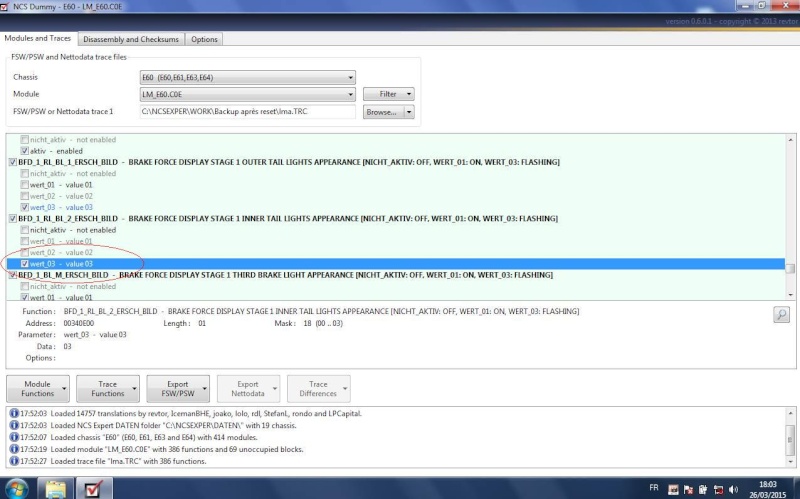This screenshot has width=800, height=499.
Task: Click the NCS Dummy taskbar icon
Action: click(x=93, y=489)
